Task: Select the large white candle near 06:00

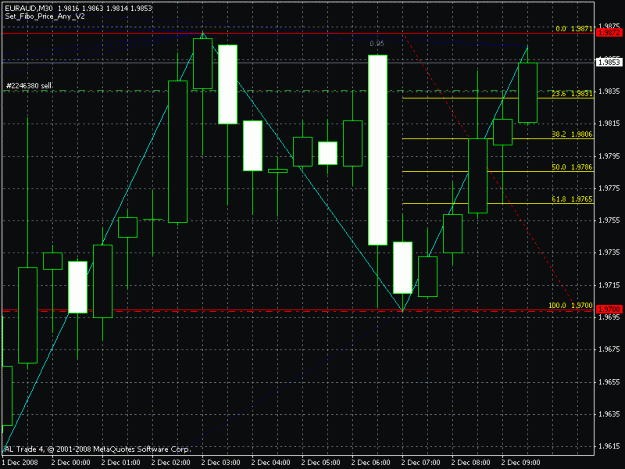Action: tap(377, 150)
